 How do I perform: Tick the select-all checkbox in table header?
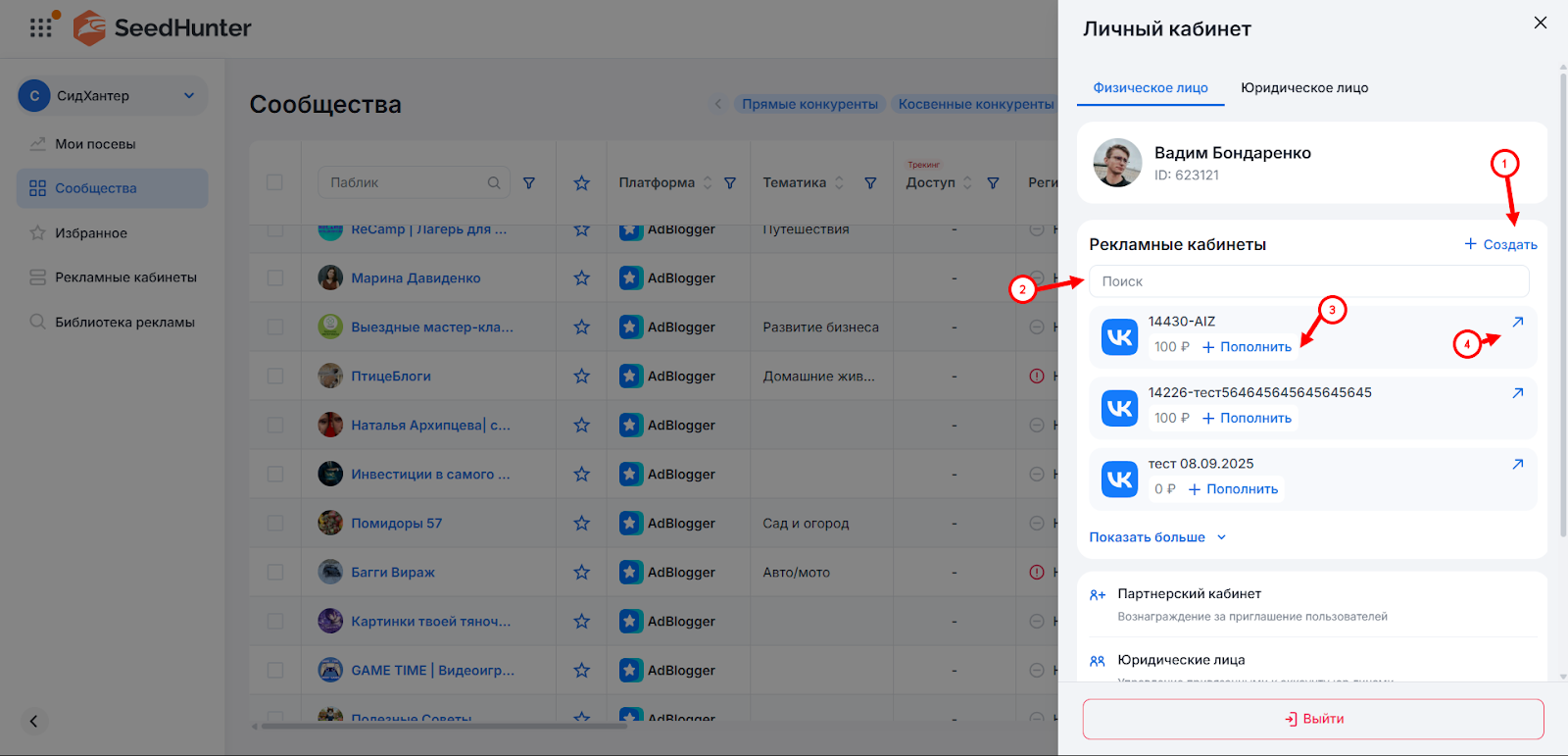click(x=274, y=182)
